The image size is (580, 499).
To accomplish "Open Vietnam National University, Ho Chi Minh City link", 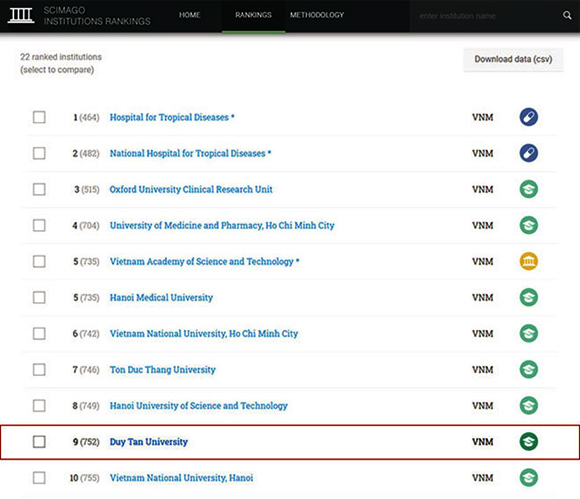I will (x=204, y=334).
